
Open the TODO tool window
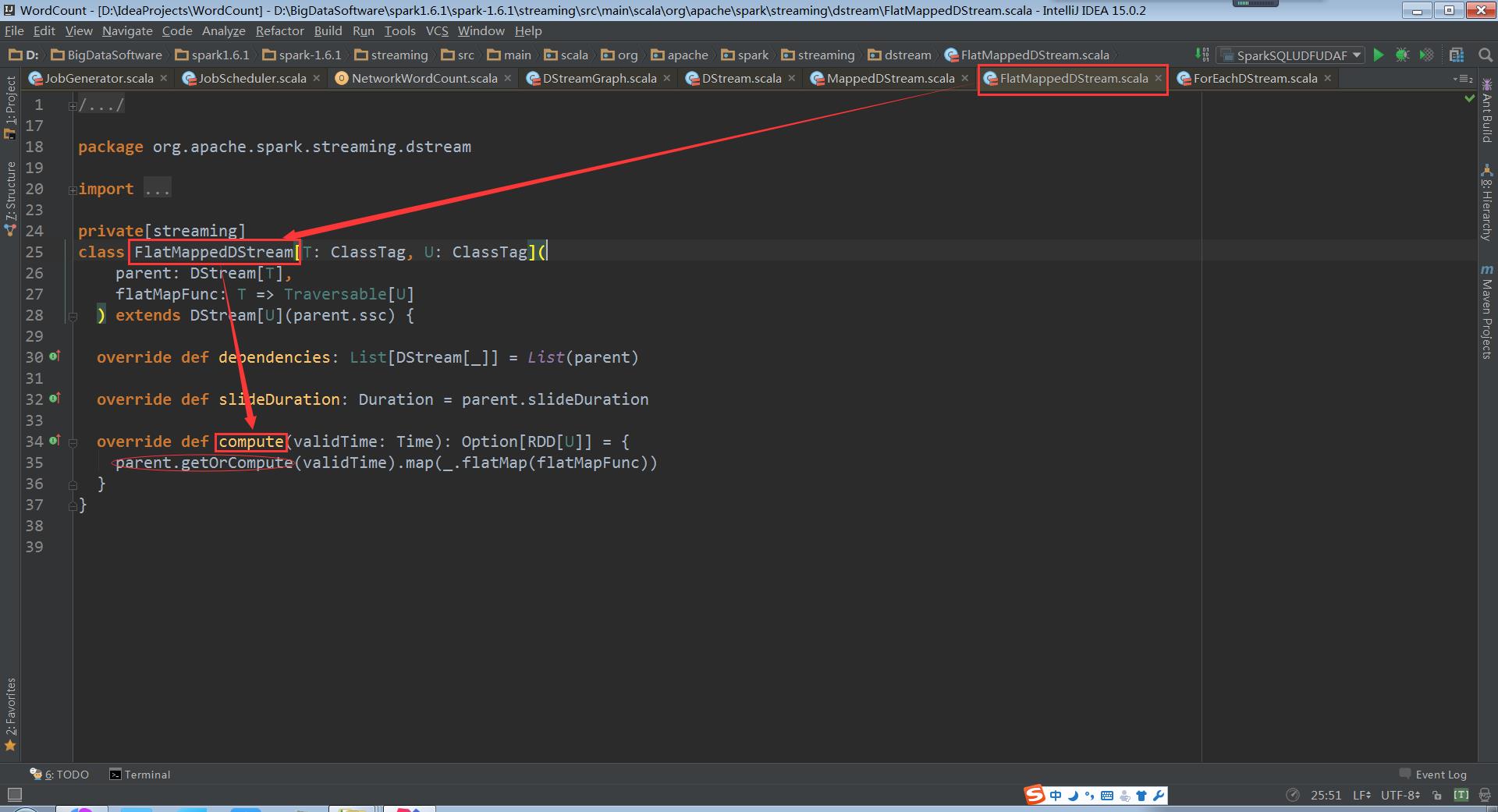point(60,775)
